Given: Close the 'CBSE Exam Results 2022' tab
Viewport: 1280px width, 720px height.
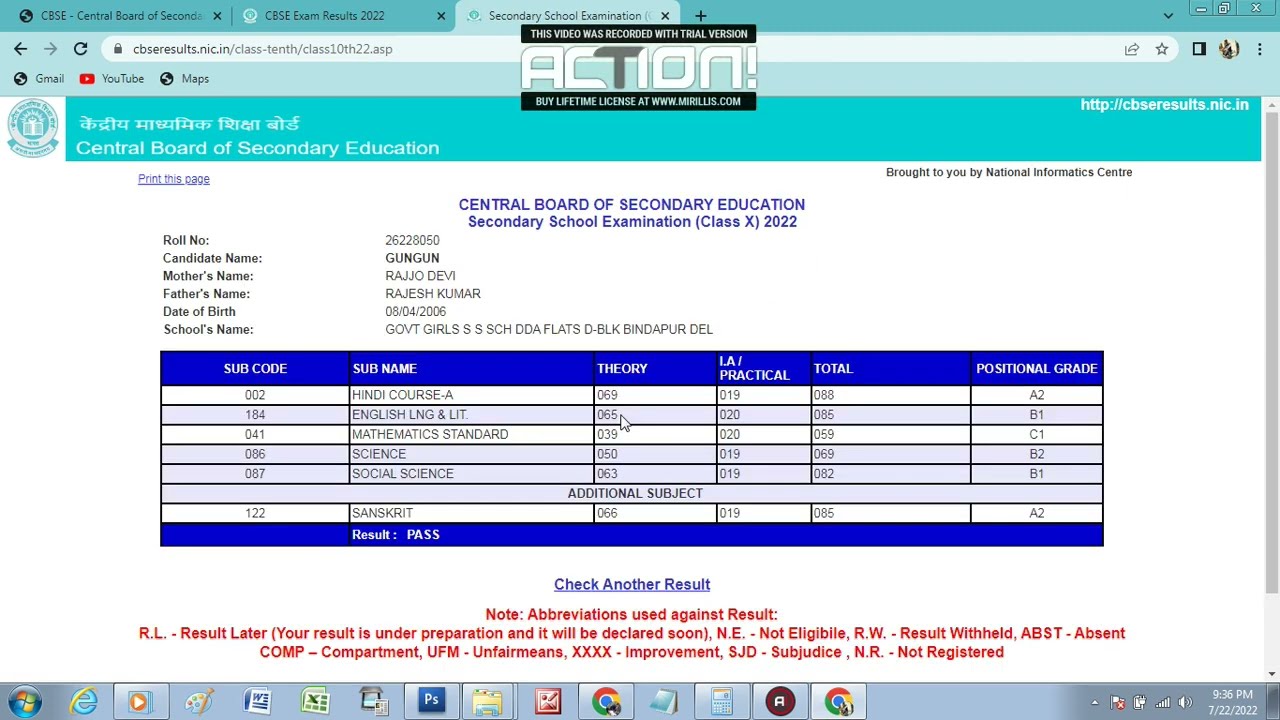Looking at the screenshot, I should 441,16.
